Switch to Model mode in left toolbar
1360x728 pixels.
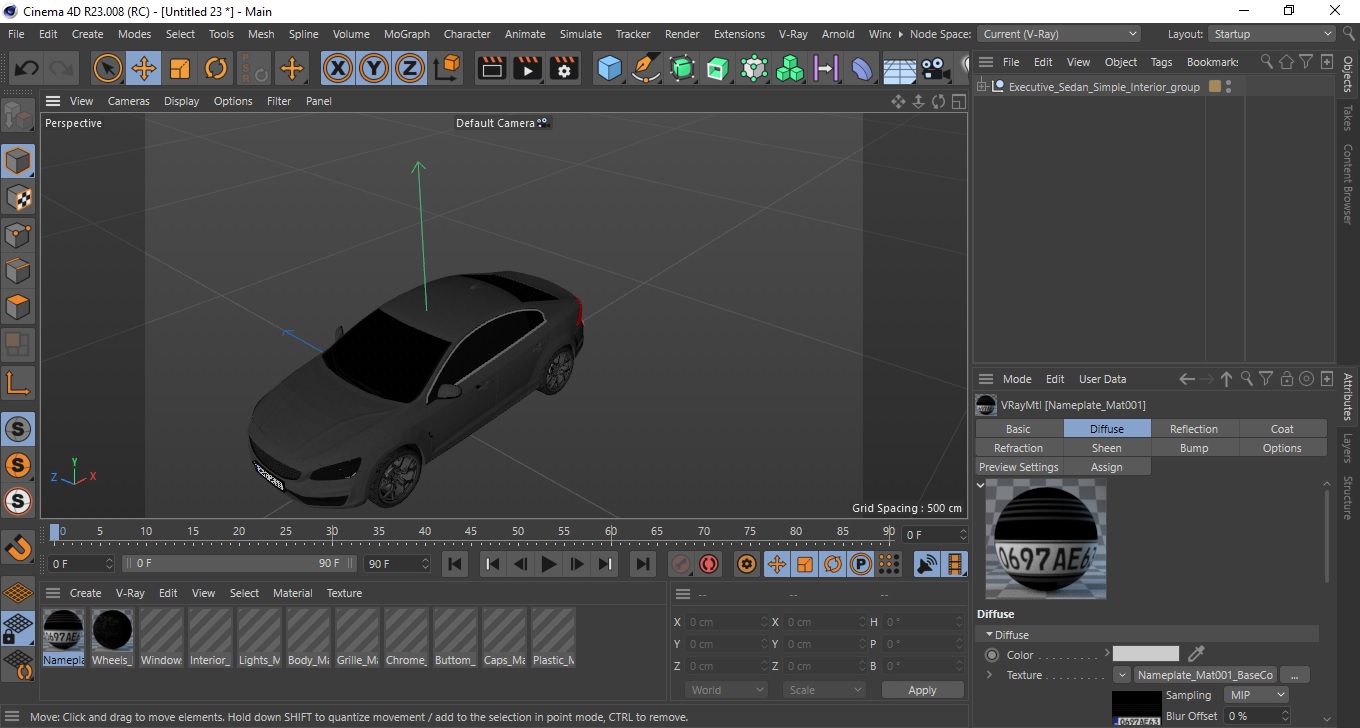coord(18,161)
